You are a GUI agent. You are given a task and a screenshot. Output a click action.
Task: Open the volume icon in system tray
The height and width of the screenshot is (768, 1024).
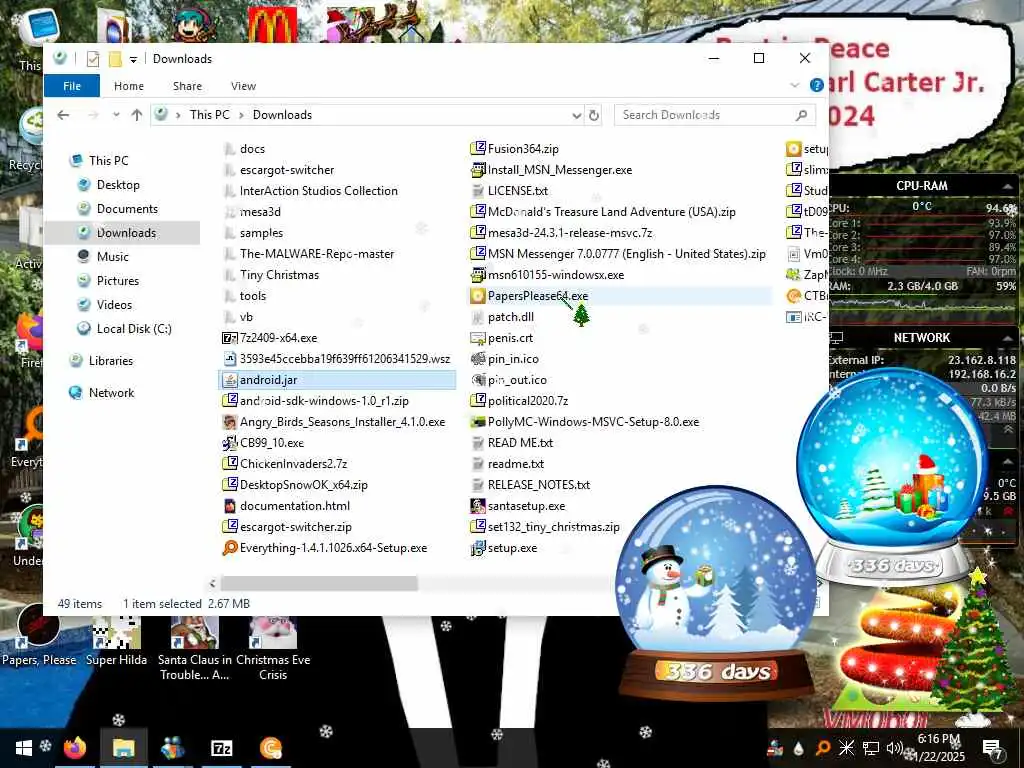[x=894, y=748]
